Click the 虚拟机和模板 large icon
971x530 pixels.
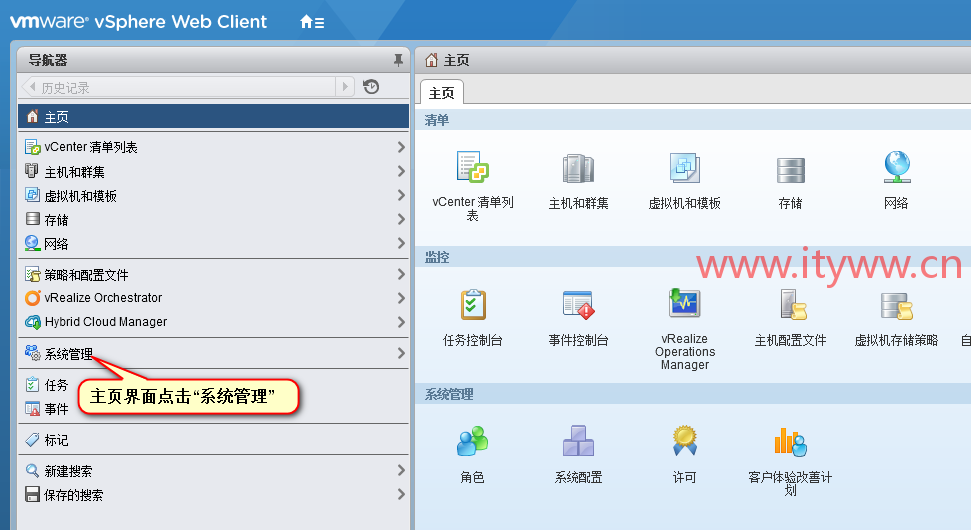[684, 168]
